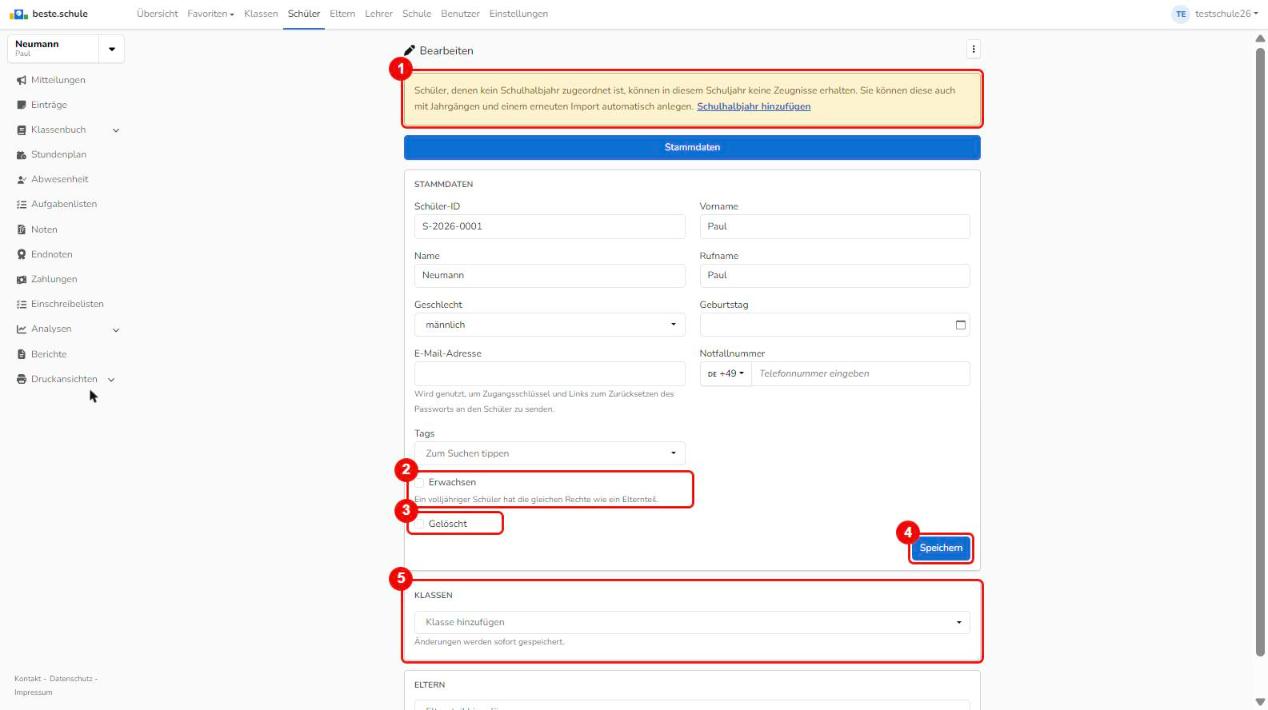Click the Druckansichten printer icon
The height and width of the screenshot is (710, 1268).
coord(22,379)
